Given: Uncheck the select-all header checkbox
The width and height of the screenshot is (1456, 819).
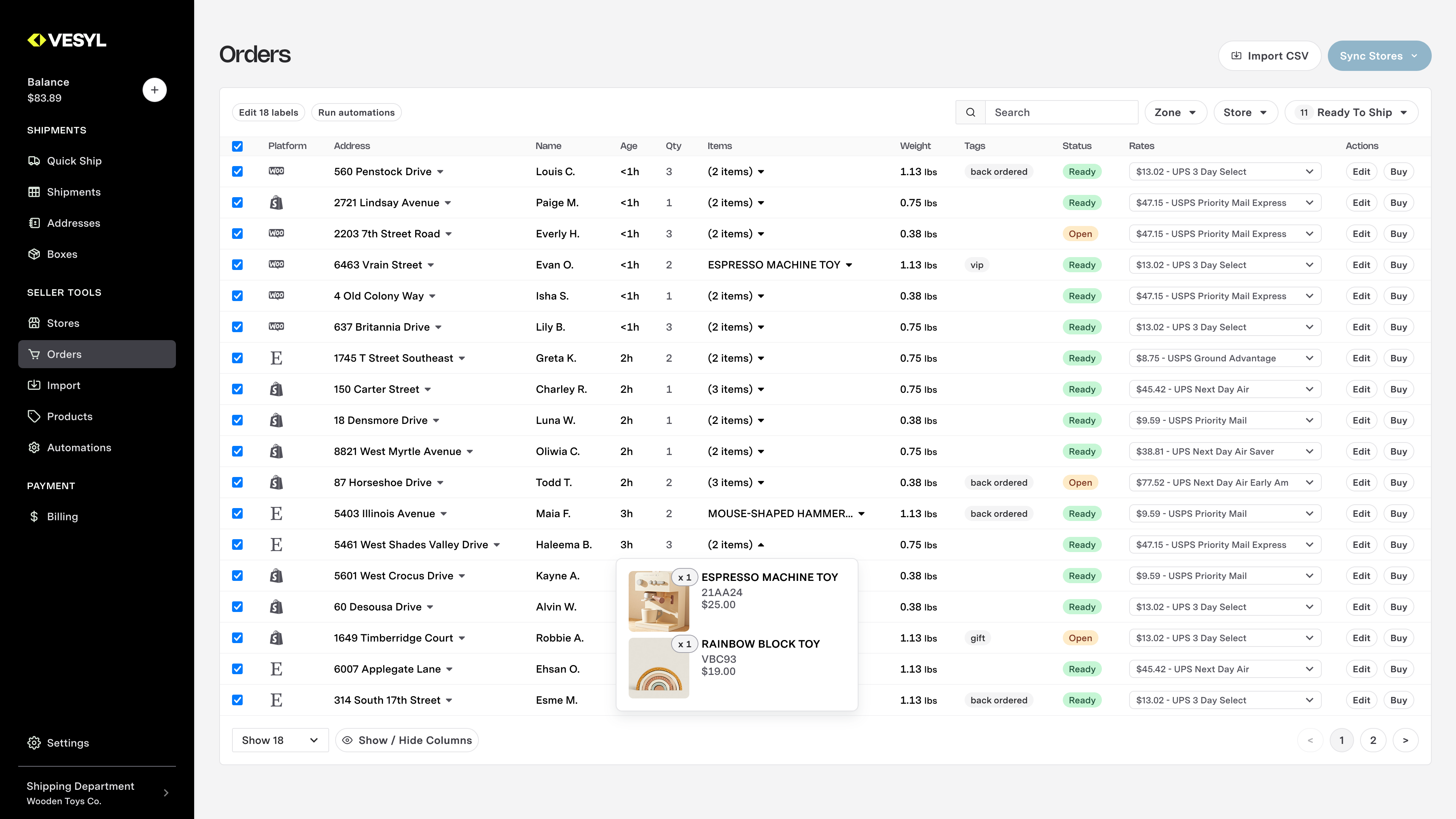Looking at the screenshot, I should pos(237,146).
